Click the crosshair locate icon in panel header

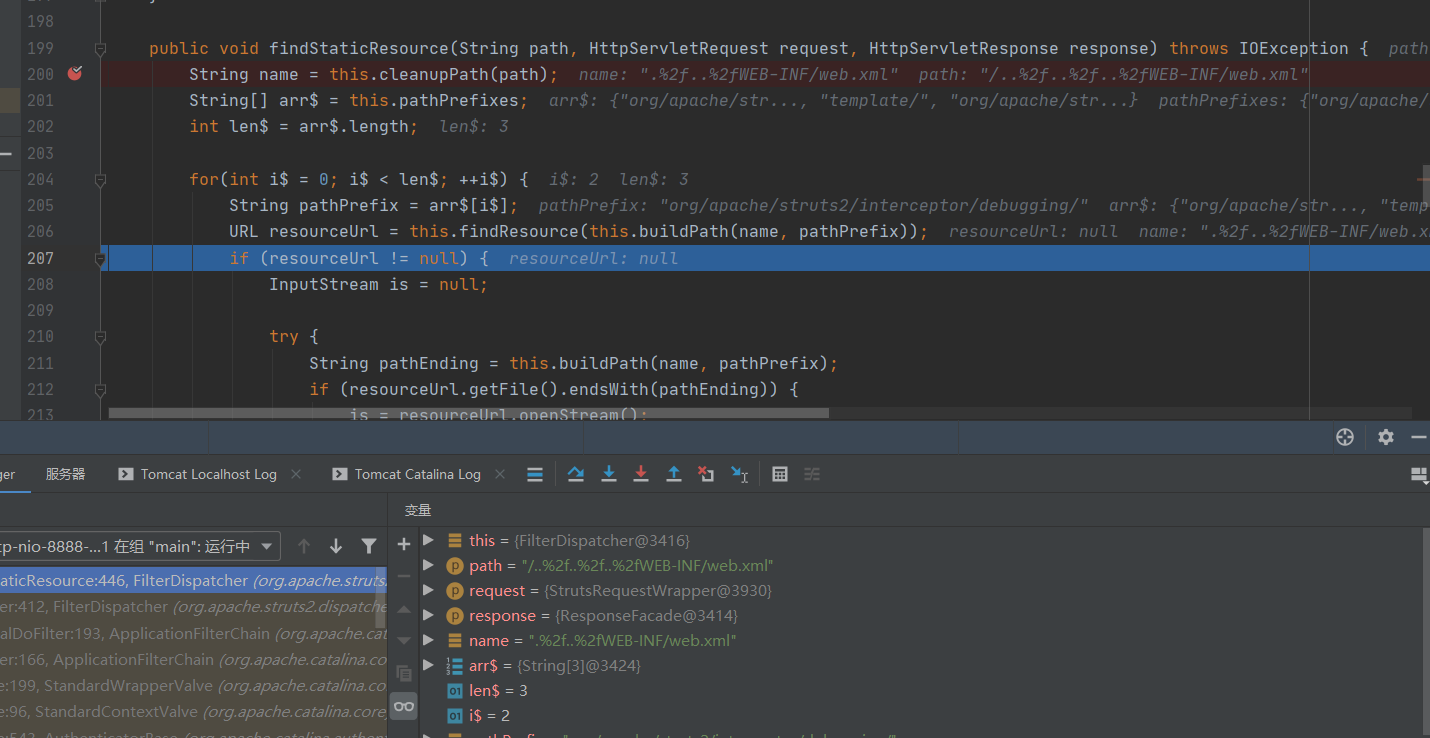1345,437
